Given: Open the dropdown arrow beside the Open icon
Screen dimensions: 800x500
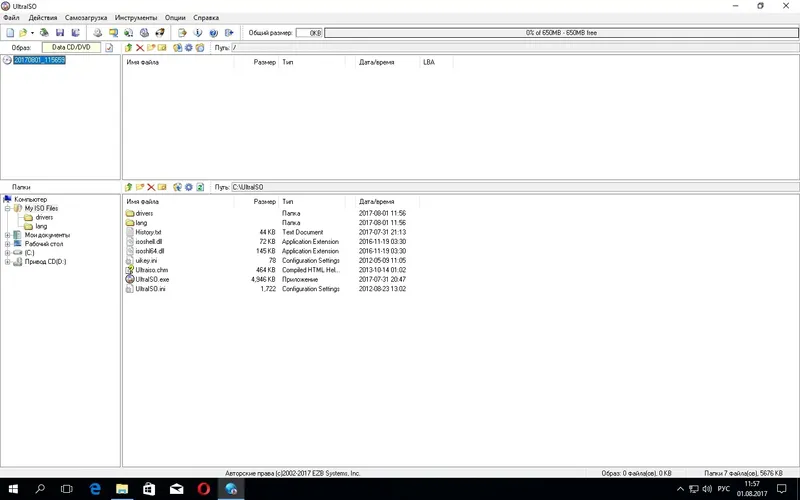Looking at the screenshot, I should point(32,33).
